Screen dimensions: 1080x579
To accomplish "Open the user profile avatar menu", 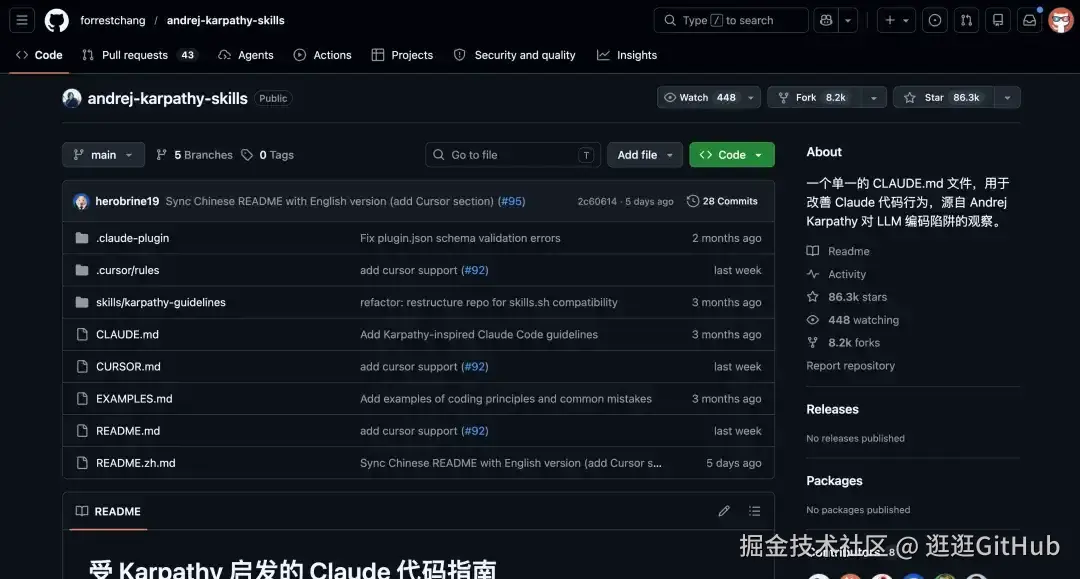I will [1061, 20].
